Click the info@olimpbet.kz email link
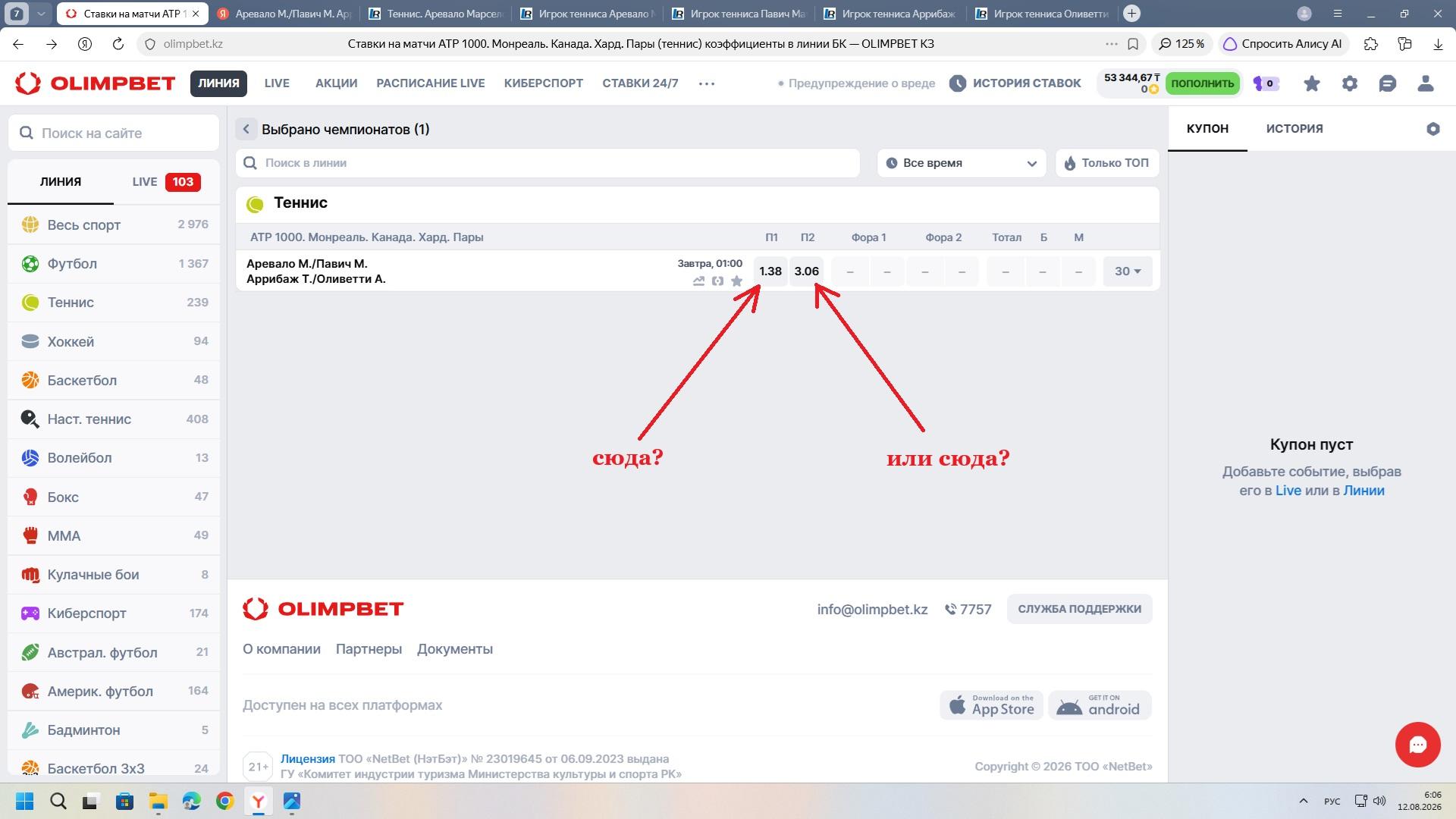1456x819 pixels. click(x=872, y=610)
